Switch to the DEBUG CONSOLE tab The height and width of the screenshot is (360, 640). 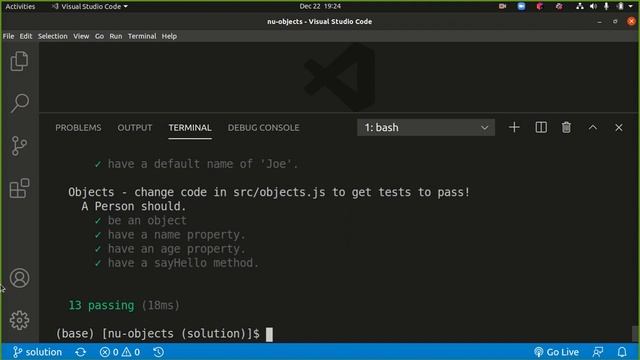pyautogui.click(x=263, y=127)
